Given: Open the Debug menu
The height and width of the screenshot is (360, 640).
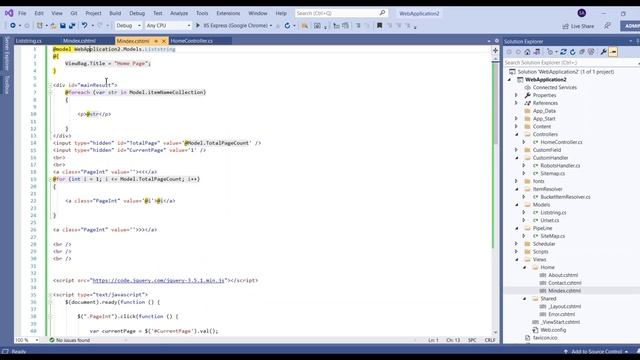Looking at the screenshot, I should click(137, 13).
